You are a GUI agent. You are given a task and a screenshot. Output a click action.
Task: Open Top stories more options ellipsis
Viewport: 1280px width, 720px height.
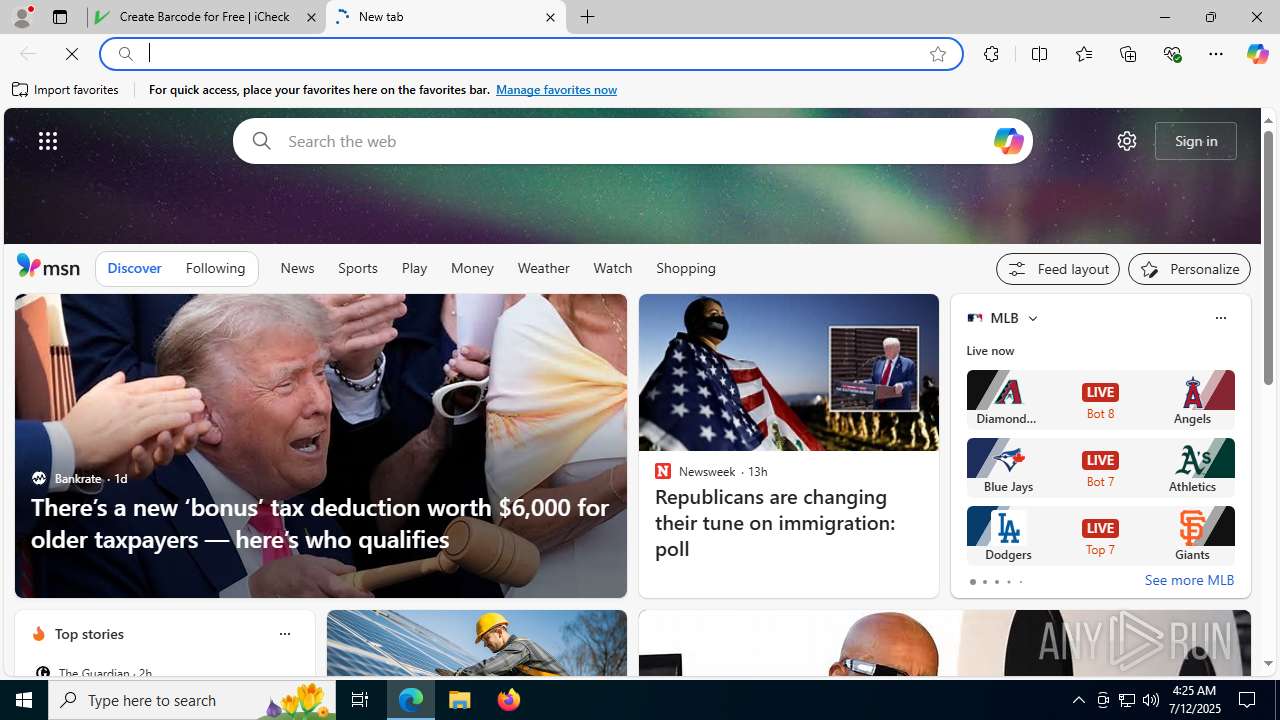click(x=284, y=634)
